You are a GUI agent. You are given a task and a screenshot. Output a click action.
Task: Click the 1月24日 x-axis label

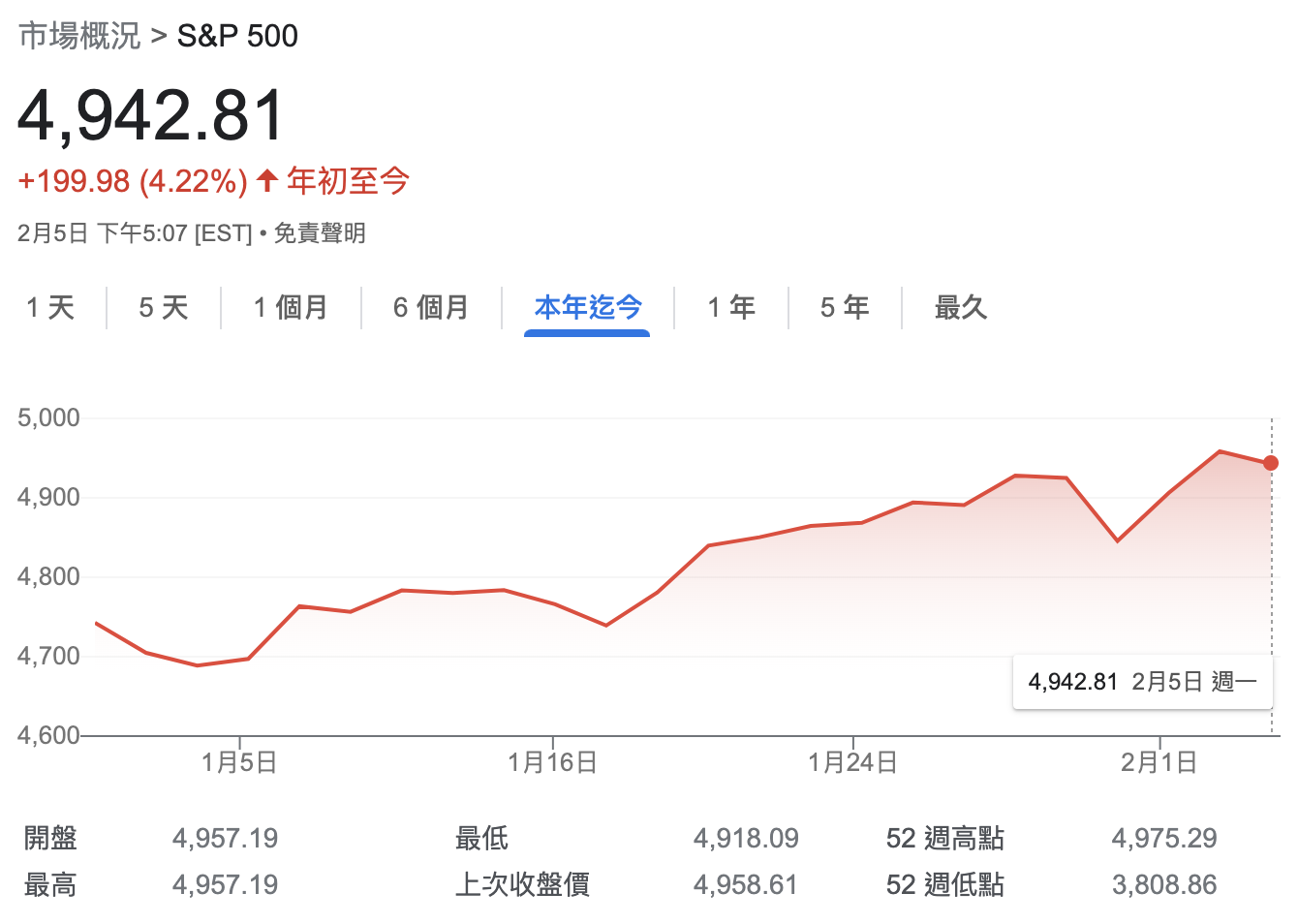click(x=852, y=762)
